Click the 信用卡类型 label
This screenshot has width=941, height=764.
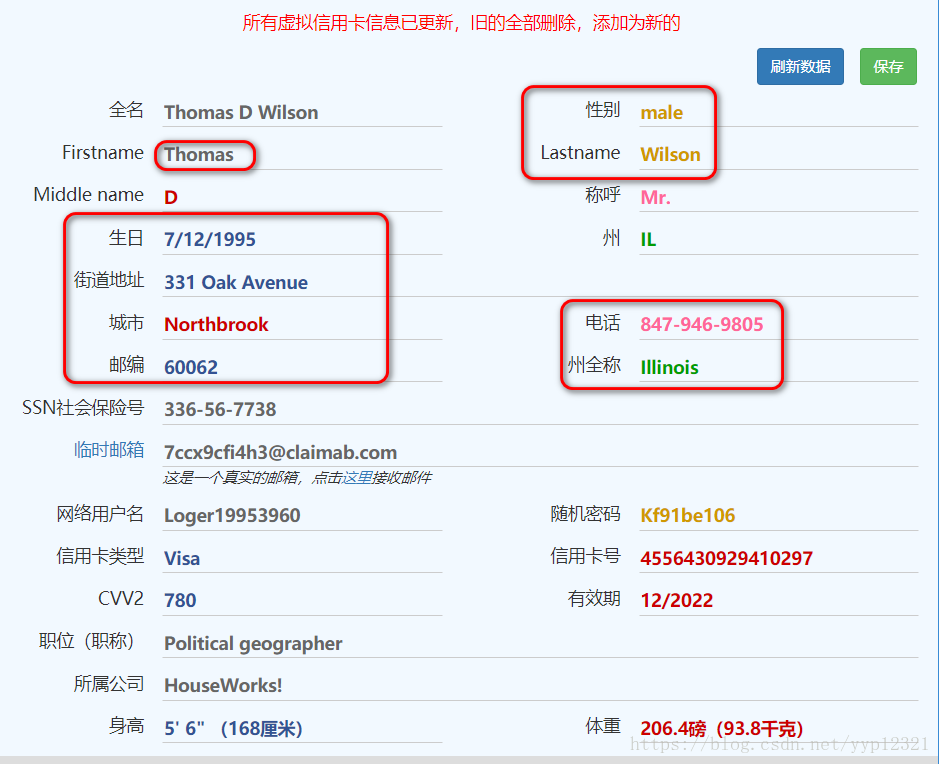click(x=100, y=556)
